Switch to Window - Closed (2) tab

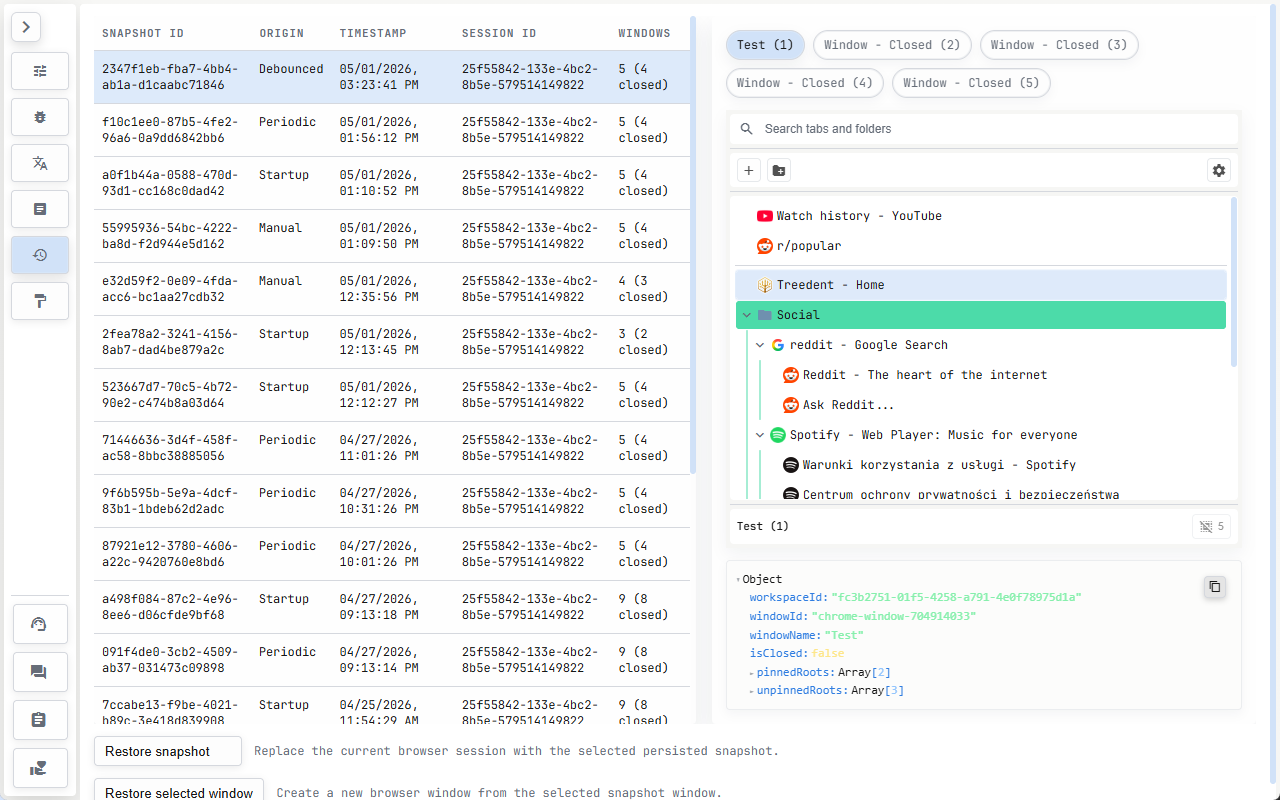point(892,45)
